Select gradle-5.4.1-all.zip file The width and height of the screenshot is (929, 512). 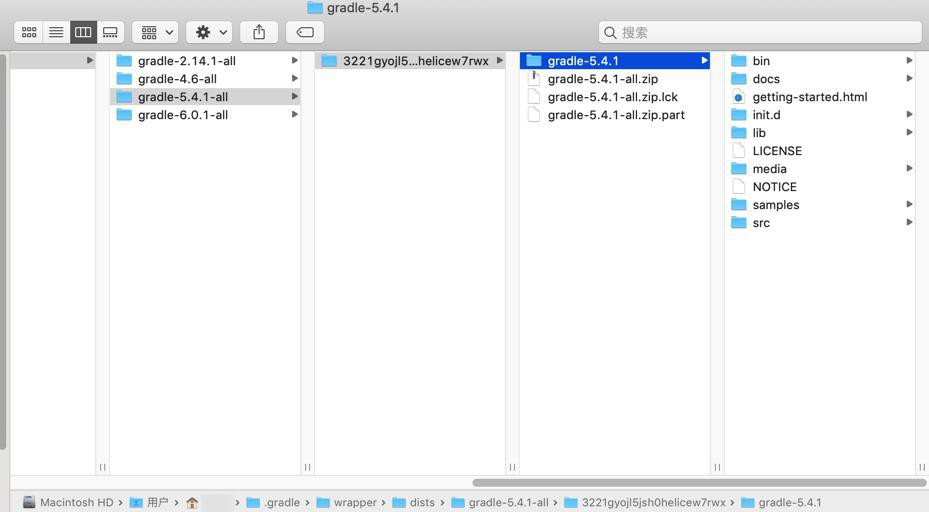[x=614, y=79]
